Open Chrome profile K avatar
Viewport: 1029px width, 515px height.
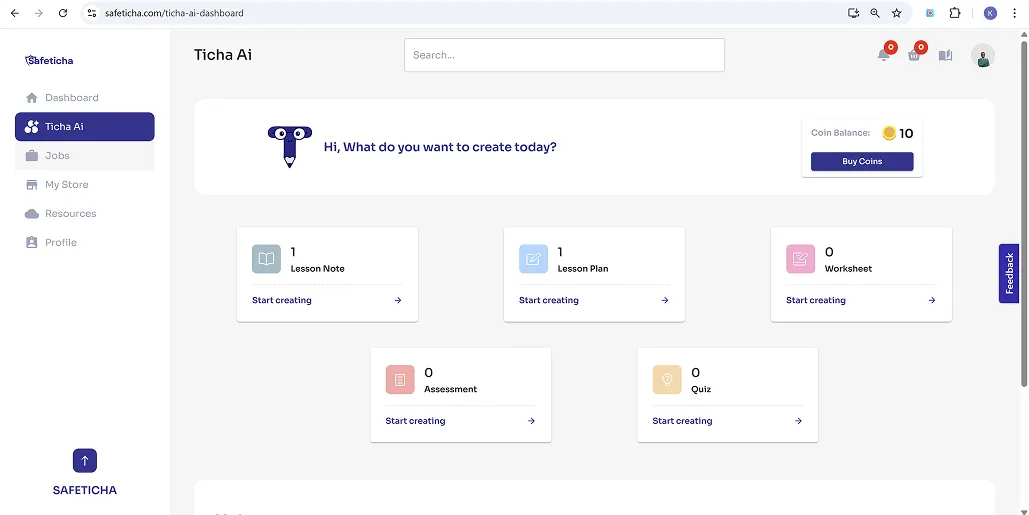(990, 13)
